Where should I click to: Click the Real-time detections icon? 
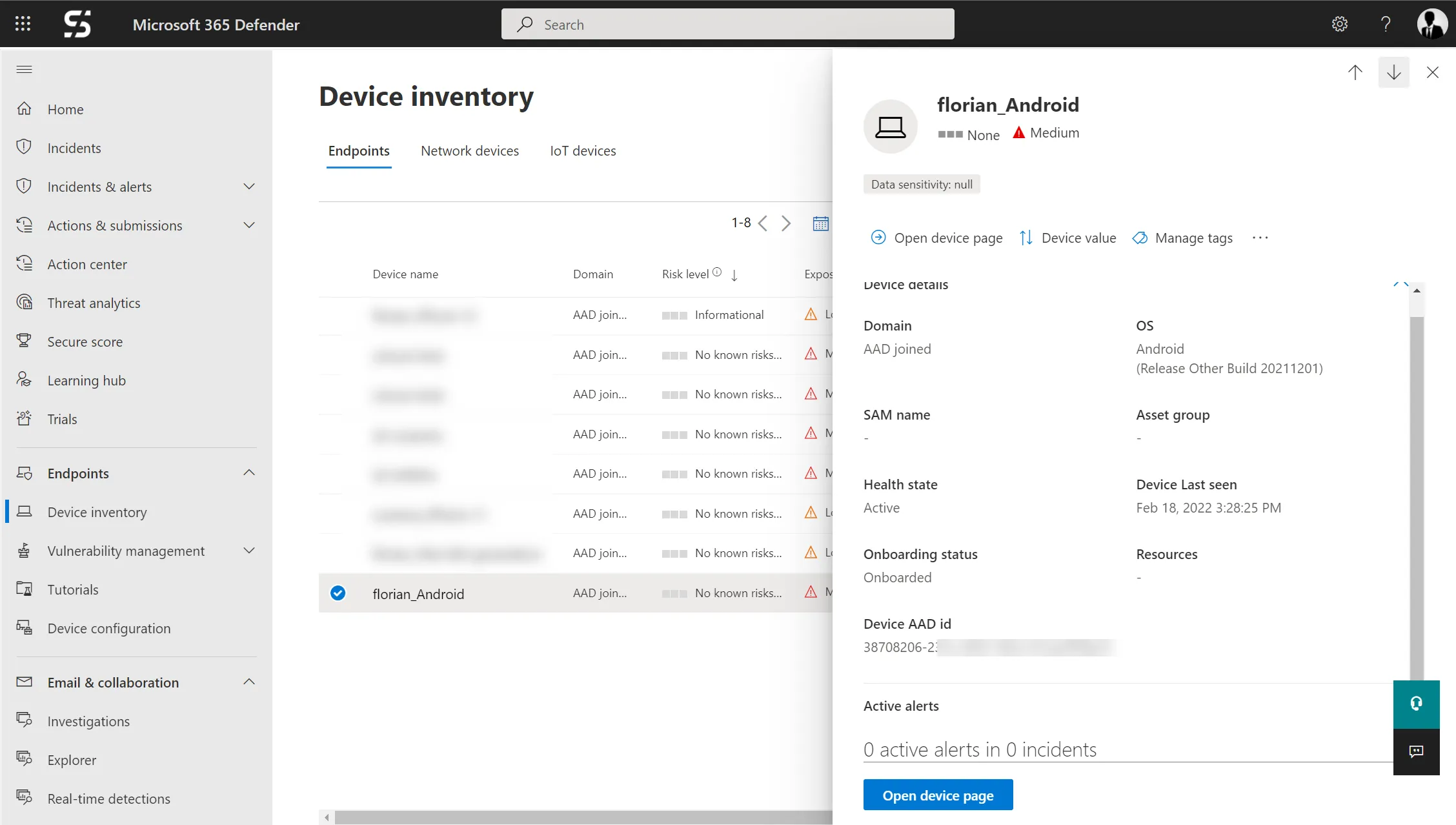(24, 798)
